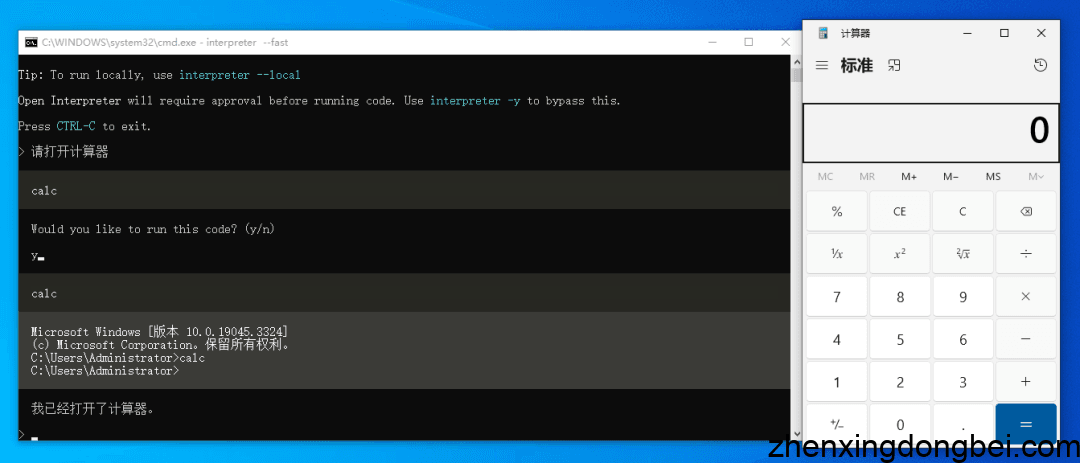Click the multiply operator button

click(x=1025, y=297)
